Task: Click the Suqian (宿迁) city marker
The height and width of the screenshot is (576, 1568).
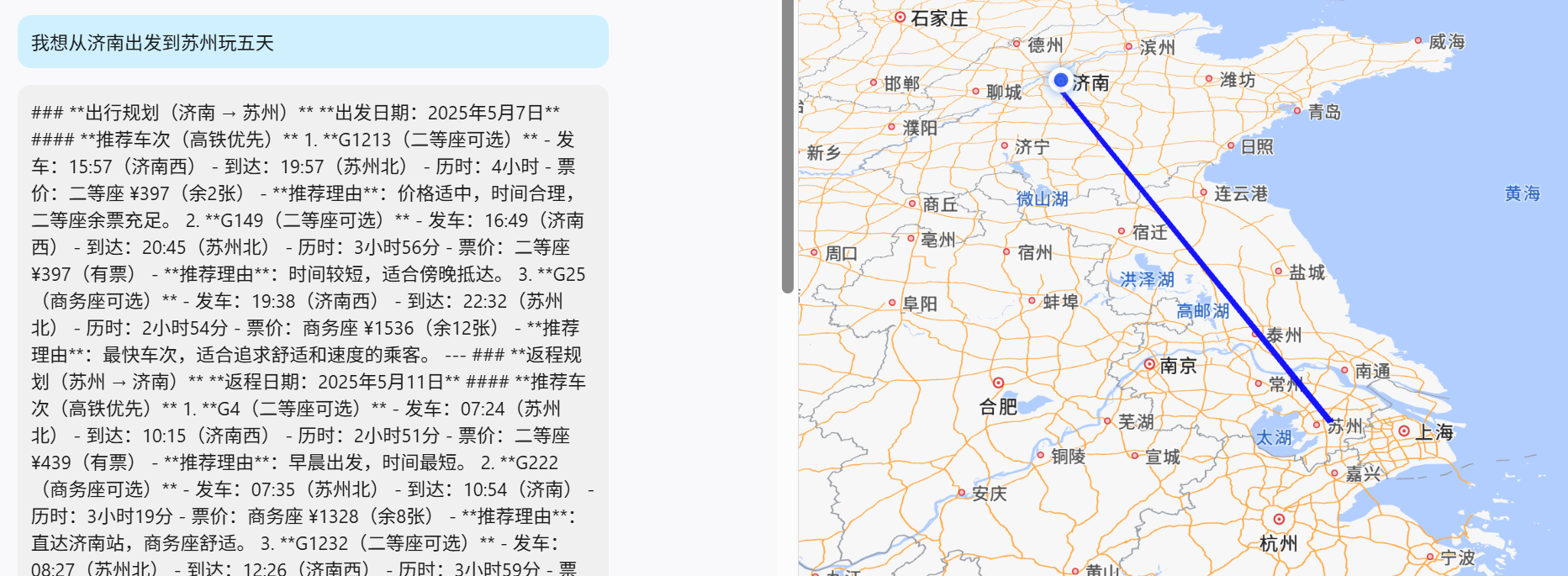Action: click(1122, 231)
